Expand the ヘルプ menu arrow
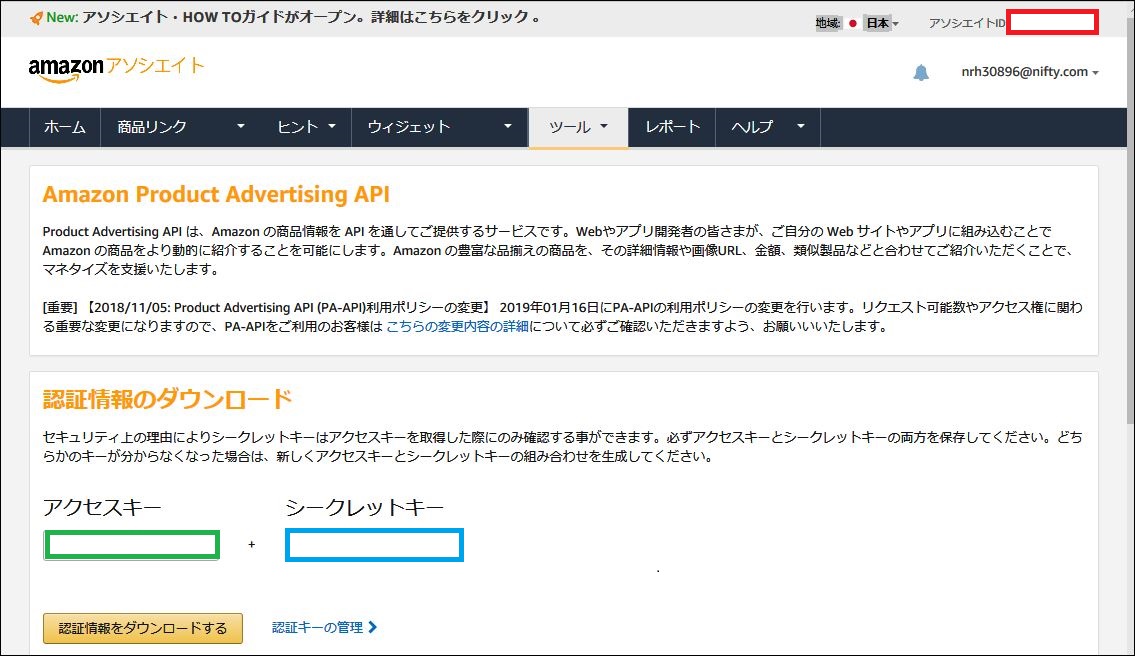 (x=801, y=127)
